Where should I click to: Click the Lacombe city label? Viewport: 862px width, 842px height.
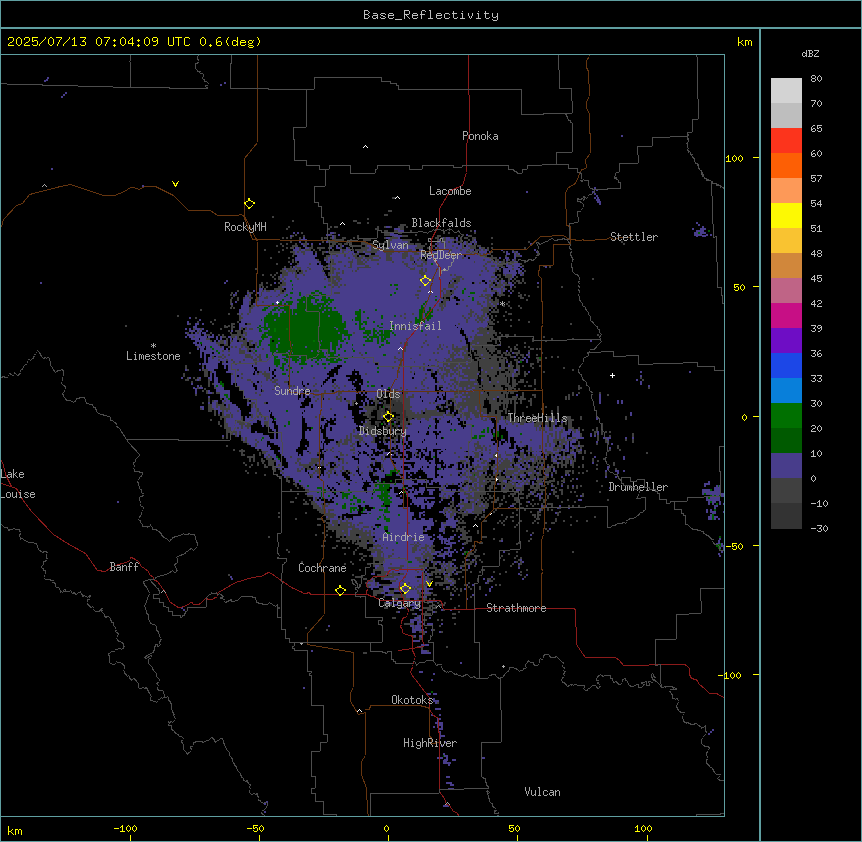[x=450, y=191]
